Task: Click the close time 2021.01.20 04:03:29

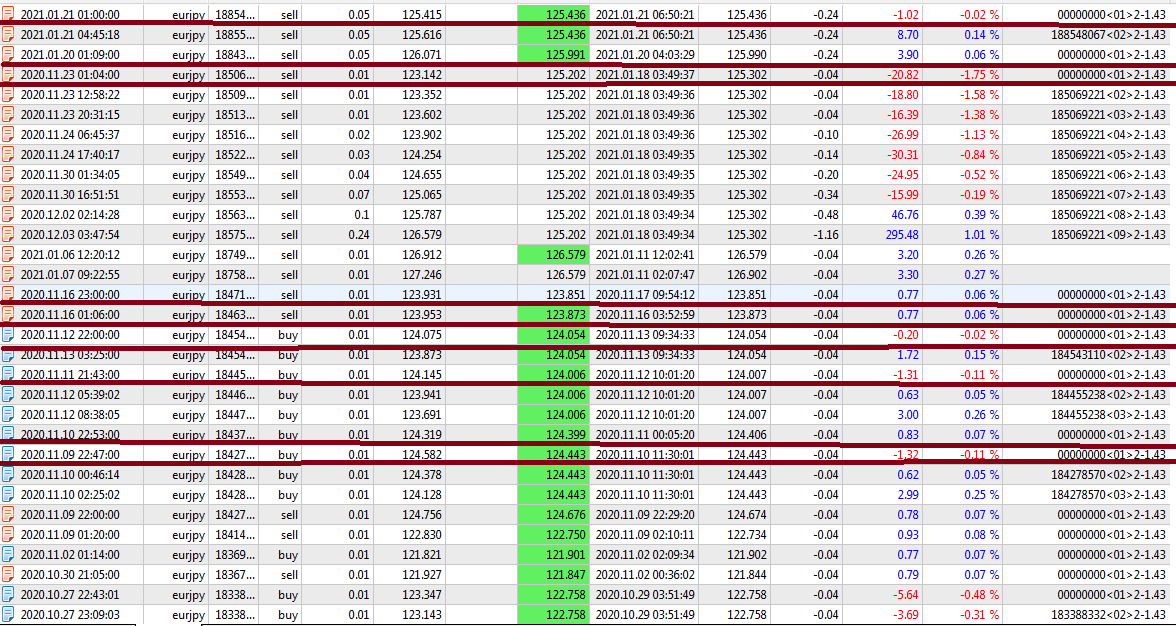Action: (645, 55)
